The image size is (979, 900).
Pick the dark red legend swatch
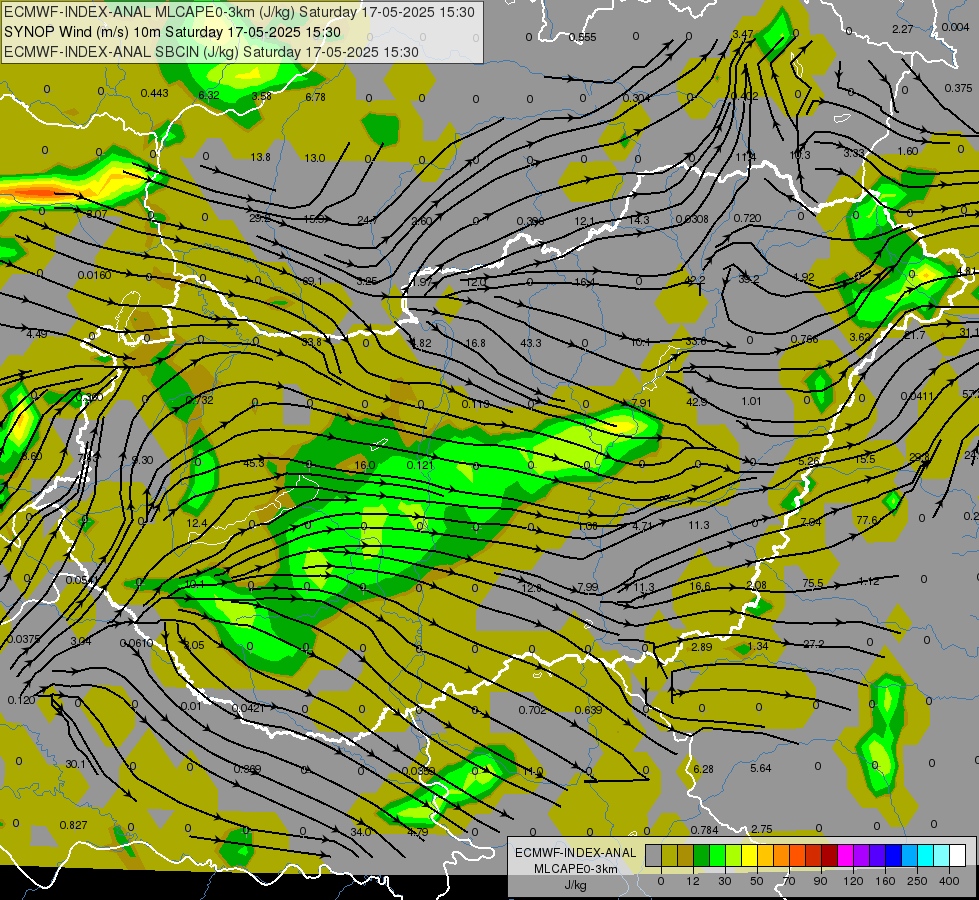(x=829, y=856)
